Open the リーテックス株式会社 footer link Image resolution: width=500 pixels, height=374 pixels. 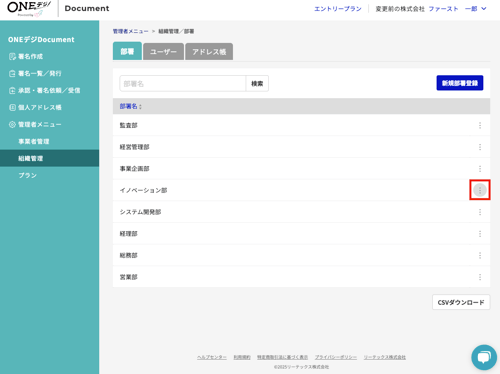pyautogui.click(x=385, y=357)
